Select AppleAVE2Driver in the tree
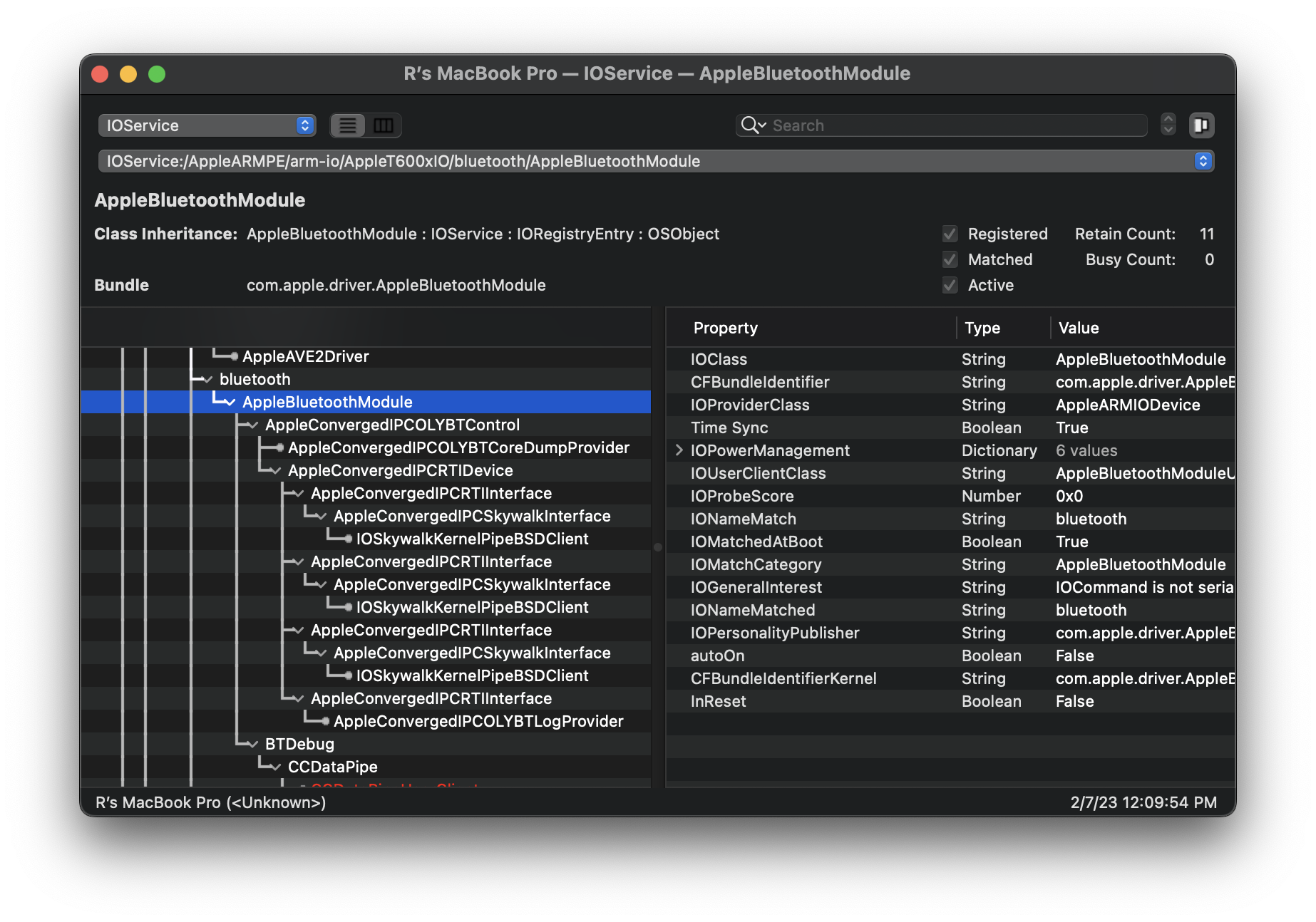 pyautogui.click(x=305, y=356)
